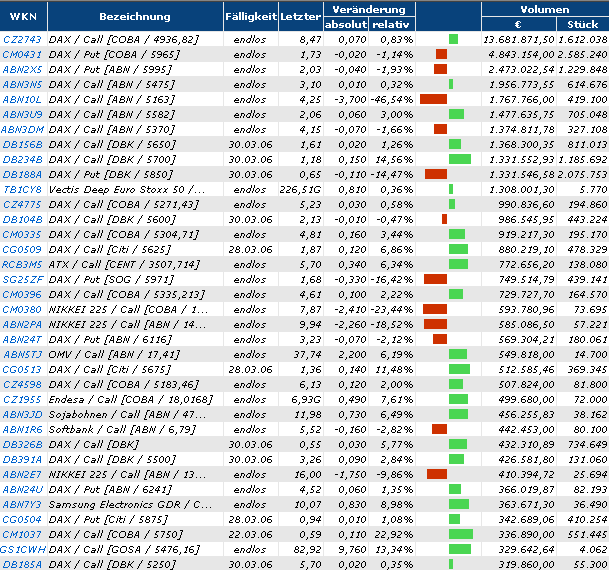Open the DB326B WKN link
The width and height of the screenshot is (609, 570).
tap(23, 444)
